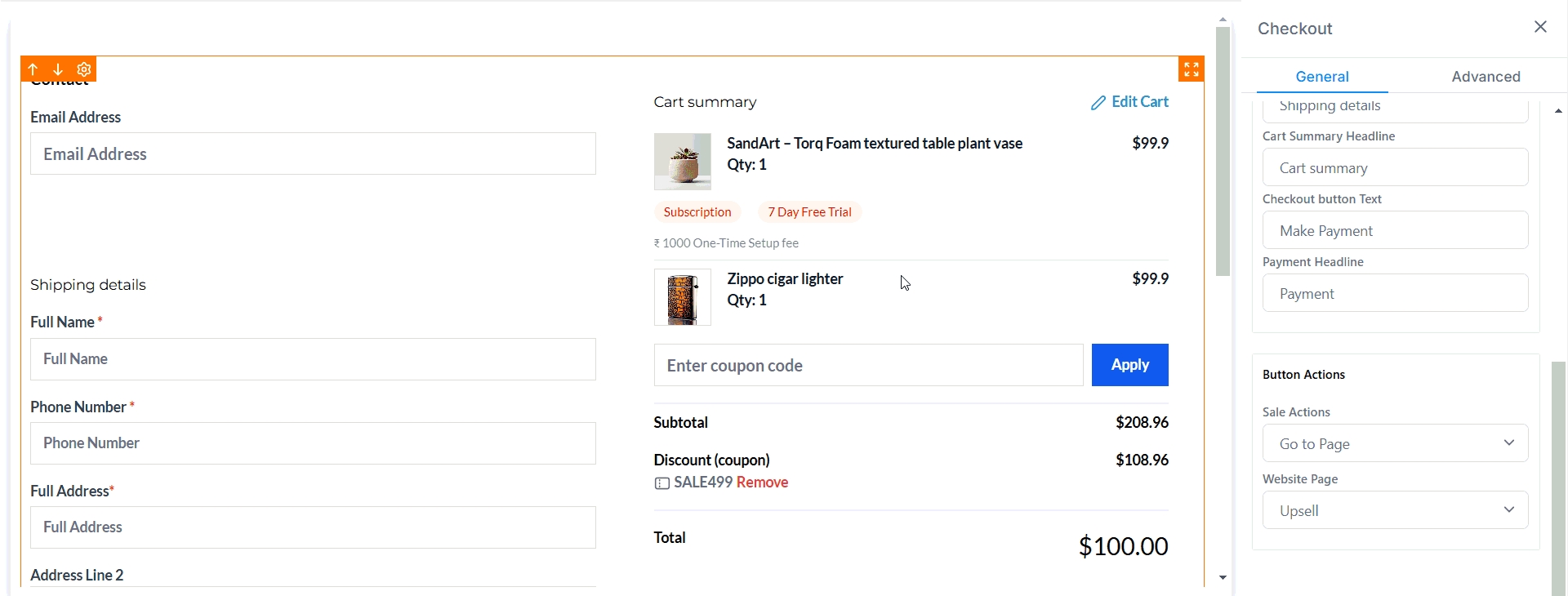Select the General tab
Viewport: 1568px width, 596px height.
point(1321,77)
